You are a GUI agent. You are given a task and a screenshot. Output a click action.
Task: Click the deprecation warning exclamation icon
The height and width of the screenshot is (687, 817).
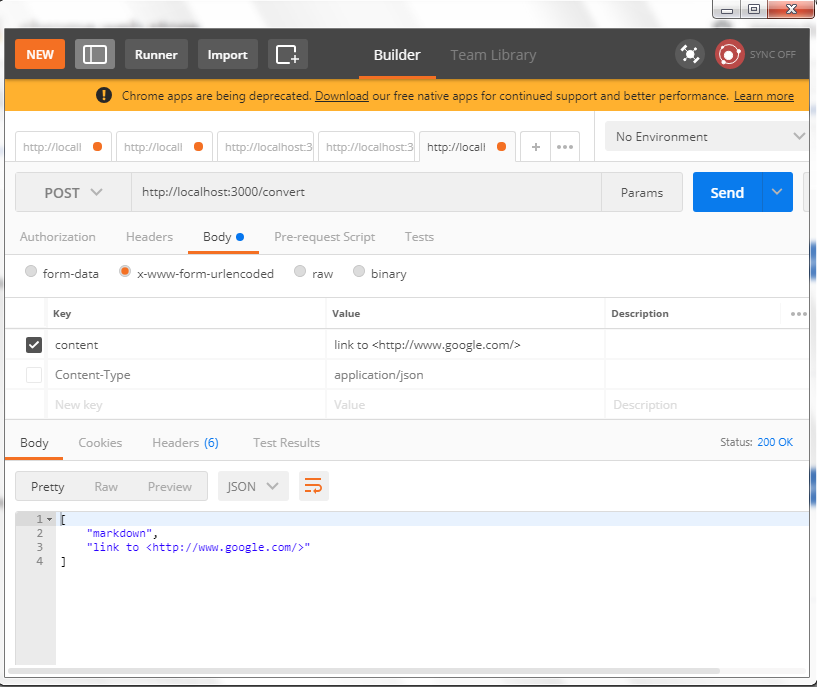tap(104, 95)
